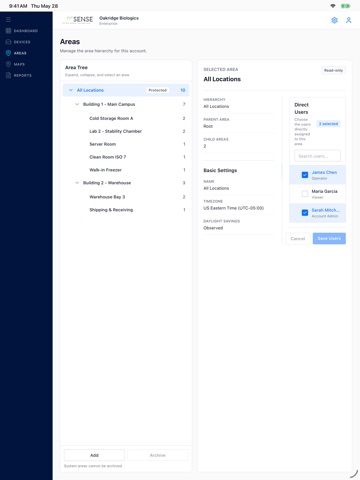This screenshot has width=360, height=480.
Task: Click the SENSE logo
Action: tap(78, 20)
